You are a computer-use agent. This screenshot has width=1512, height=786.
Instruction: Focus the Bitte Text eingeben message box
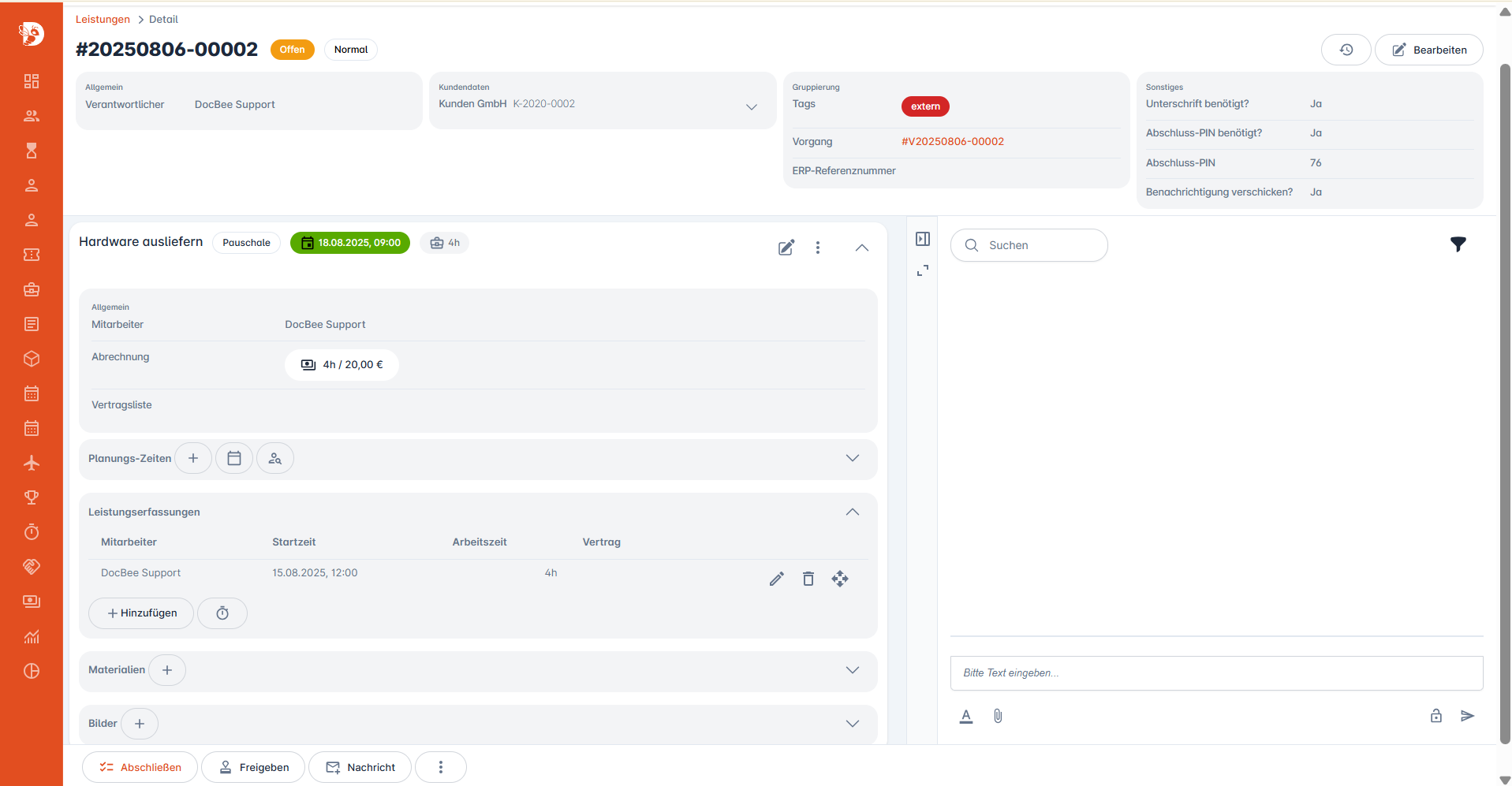pos(1217,673)
